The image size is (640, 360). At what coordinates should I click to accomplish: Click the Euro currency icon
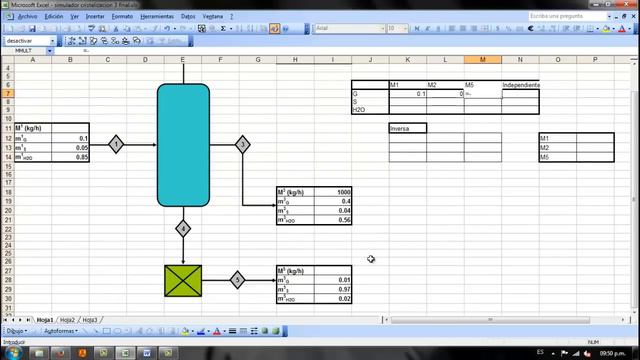(531, 29)
